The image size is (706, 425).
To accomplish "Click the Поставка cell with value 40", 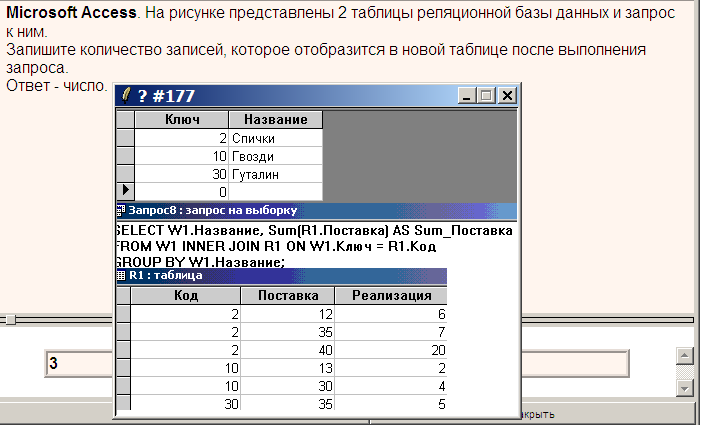I will coord(288,350).
